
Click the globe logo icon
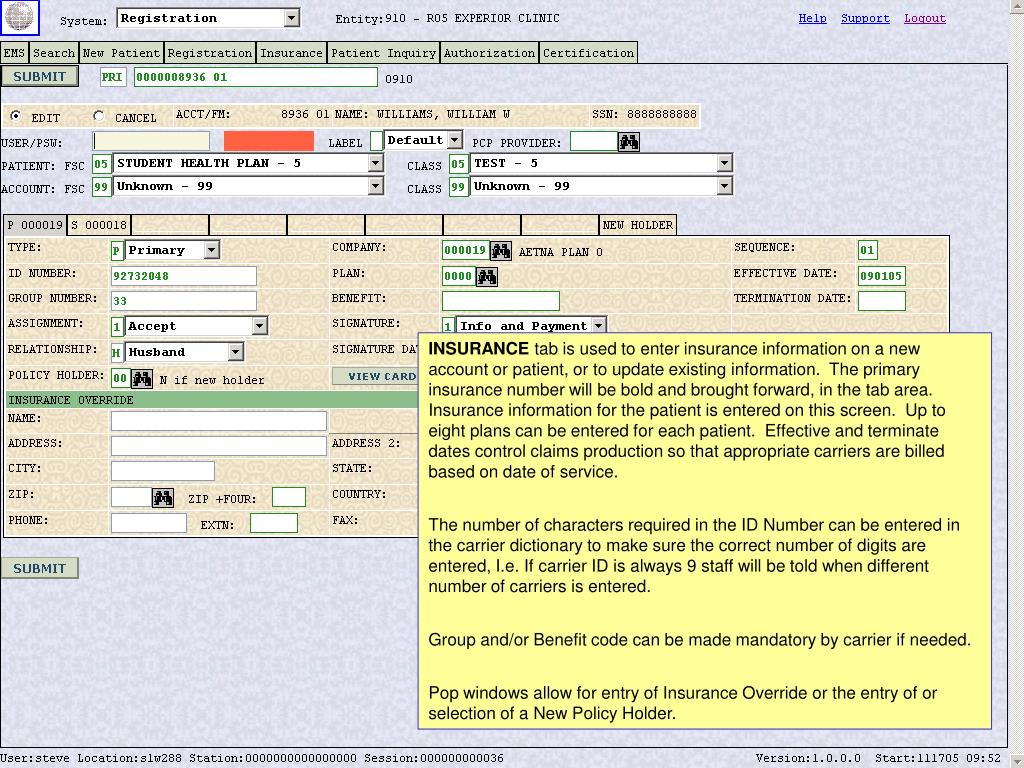[20, 18]
